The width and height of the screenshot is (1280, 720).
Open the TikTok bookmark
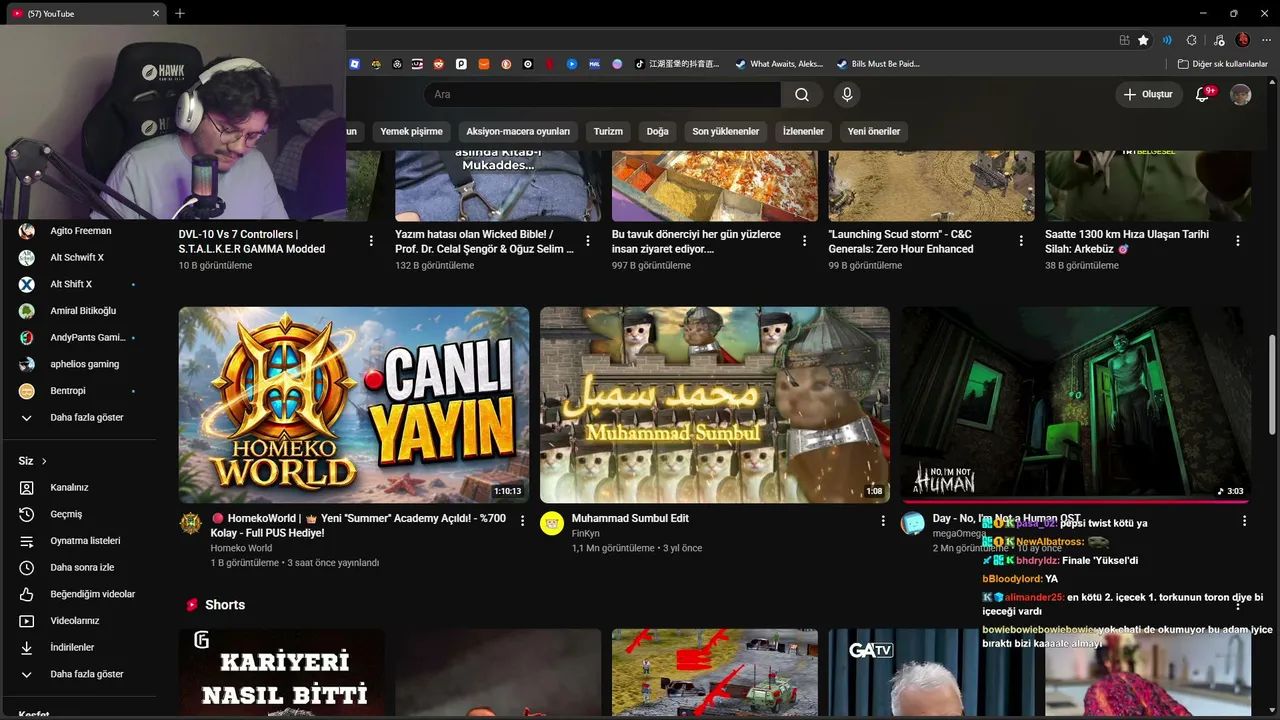[x=679, y=64]
